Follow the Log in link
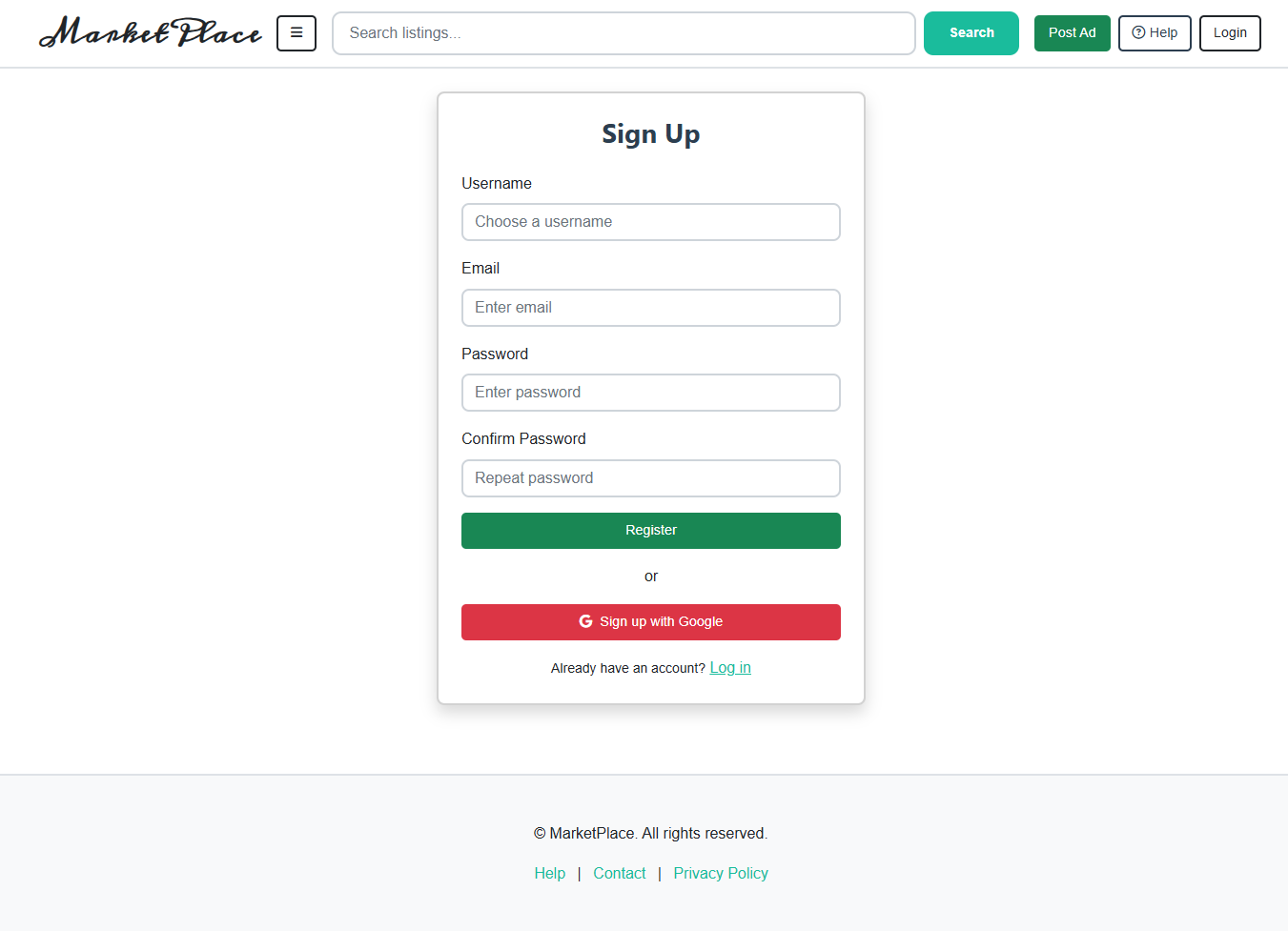Image resolution: width=1288 pixels, height=931 pixels. click(x=730, y=668)
